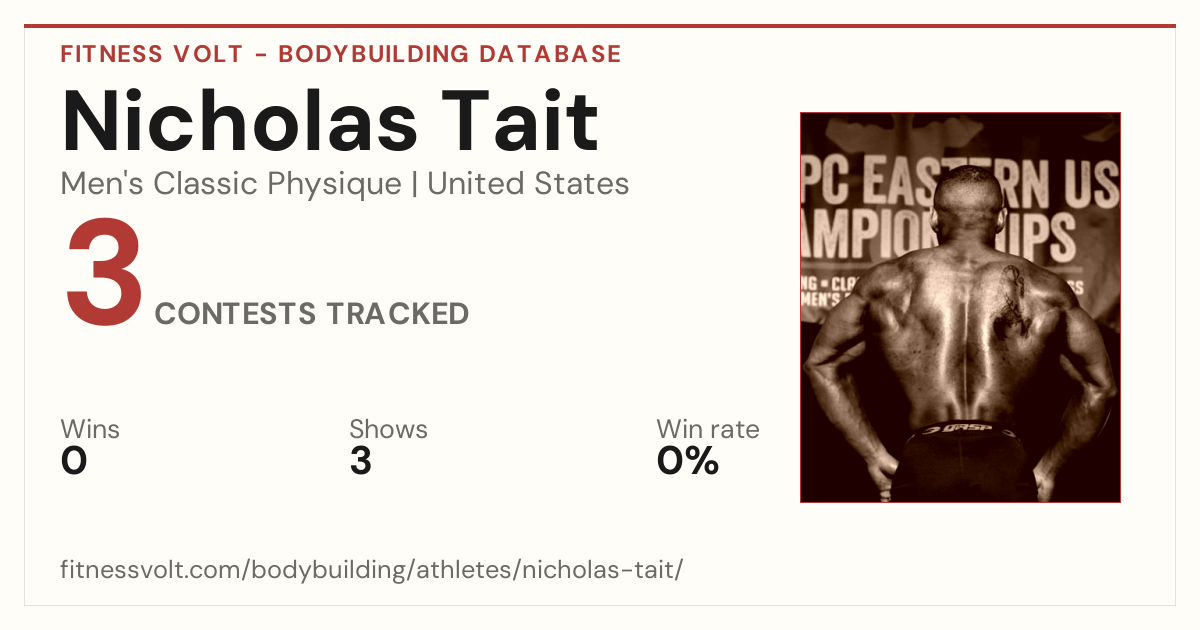This screenshot has width=1200, height=630.
Task: Click the Nicholas Tait athlete photo
Action: pos(960,307)
